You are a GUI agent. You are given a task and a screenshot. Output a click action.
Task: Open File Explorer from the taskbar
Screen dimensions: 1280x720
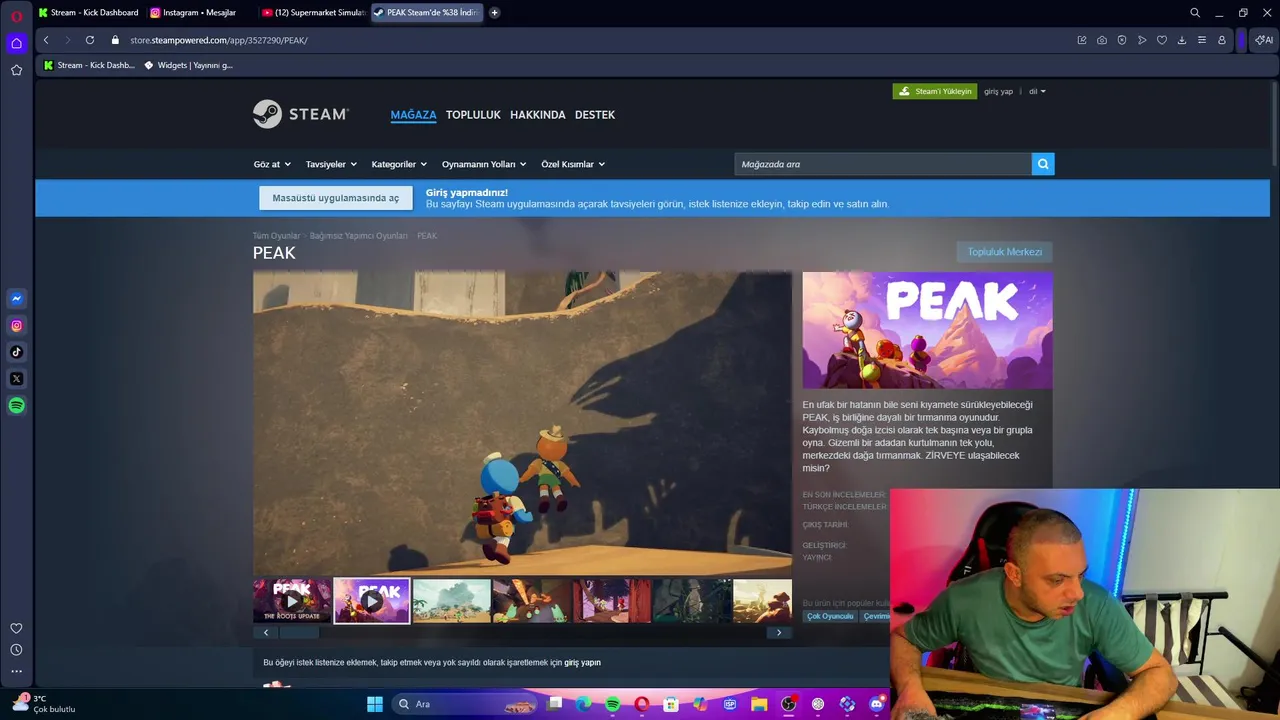759,704
